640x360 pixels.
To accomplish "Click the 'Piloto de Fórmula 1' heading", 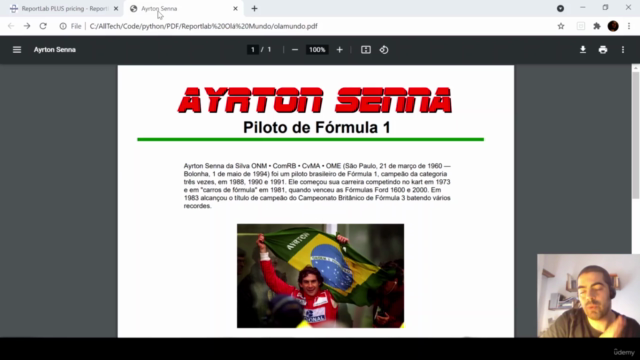I will pos(317,127).
